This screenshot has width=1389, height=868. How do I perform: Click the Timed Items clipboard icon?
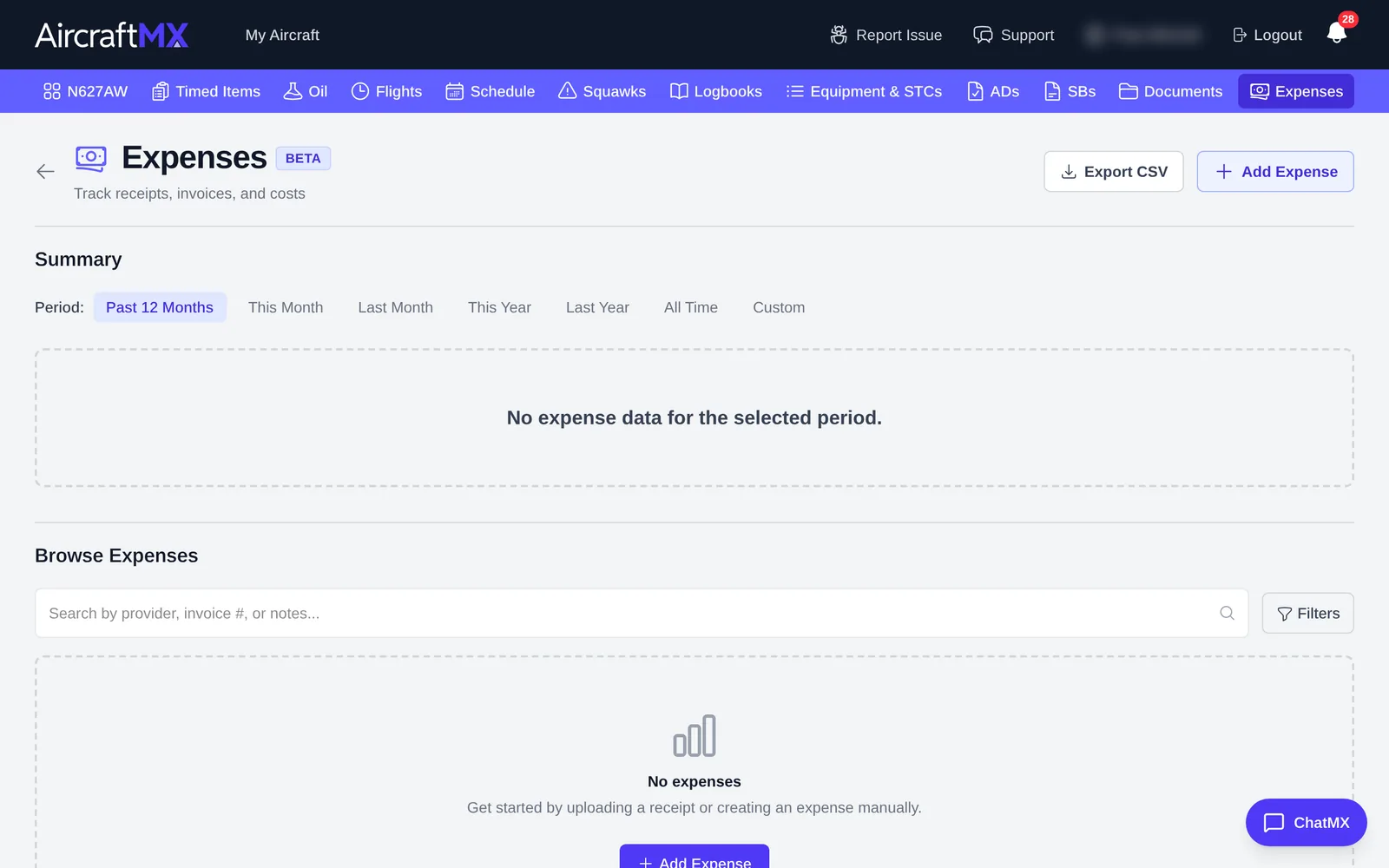[x=160, y=91]
